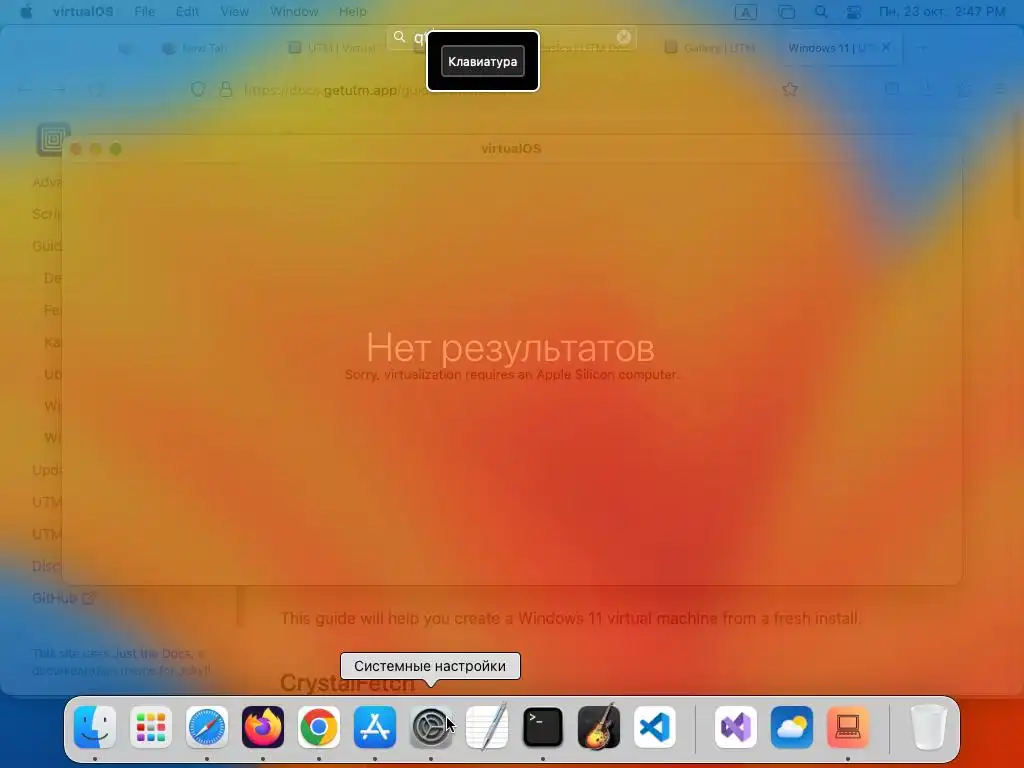Launch Safari from the Dock
The height and width of the screenshot is (768, 1024).
pyautogui.click(x=207, y=727)
